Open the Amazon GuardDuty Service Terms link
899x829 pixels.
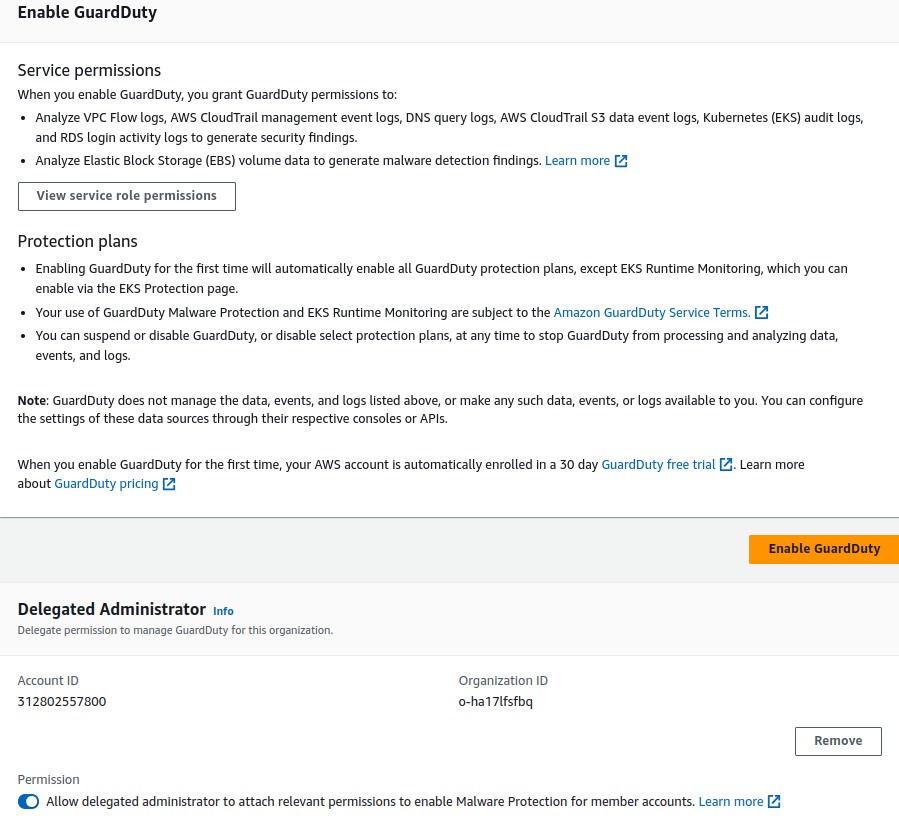[651, 313]
